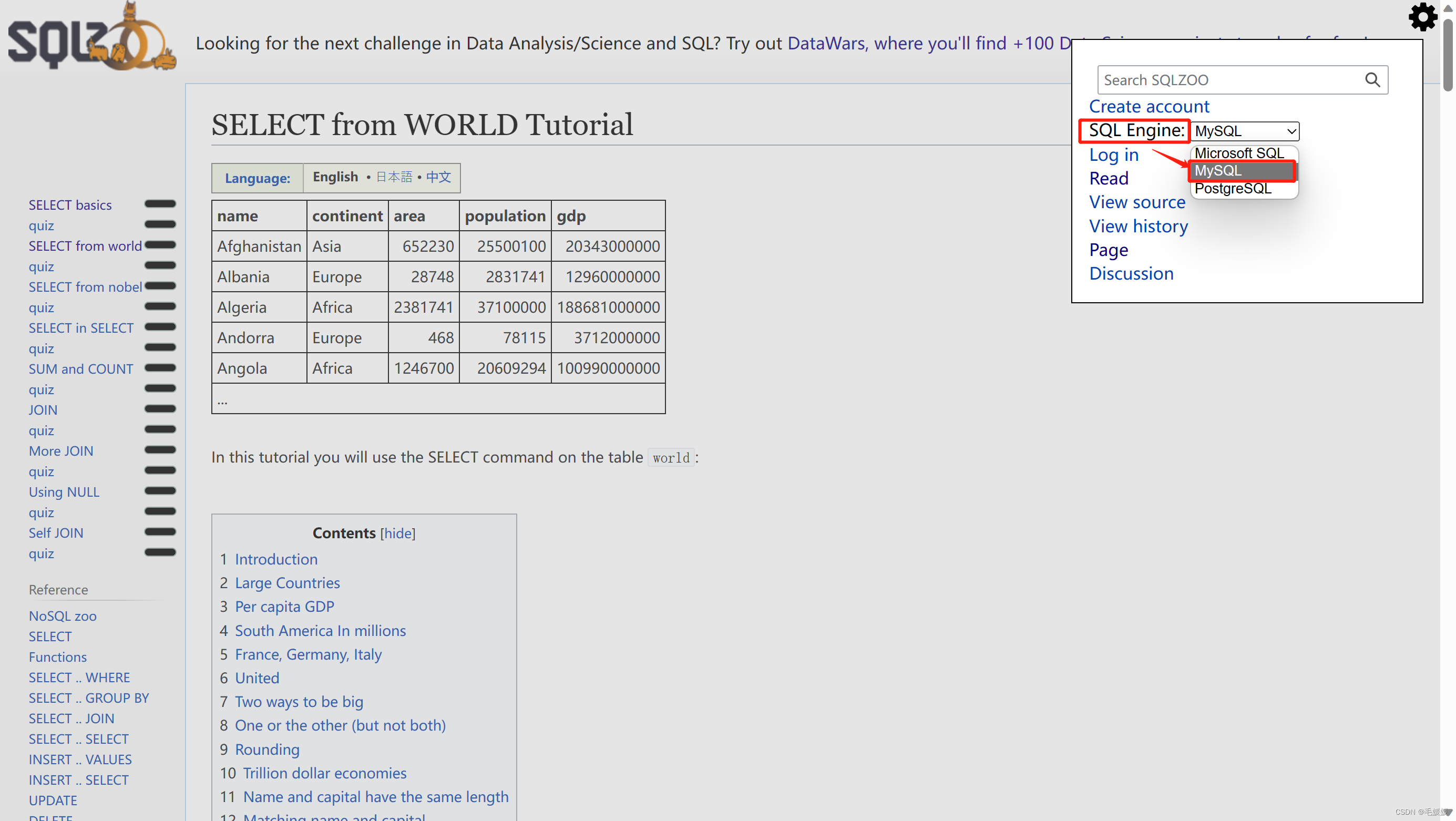
Task: Open SELECT from nobel tutorial
Action: tap(85, 286)
